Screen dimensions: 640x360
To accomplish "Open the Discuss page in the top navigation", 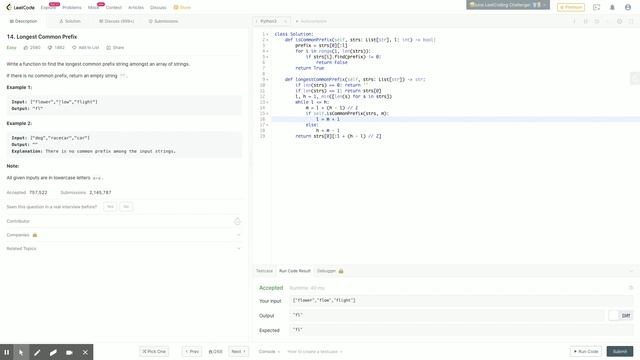I will click(x=158, y=7).
